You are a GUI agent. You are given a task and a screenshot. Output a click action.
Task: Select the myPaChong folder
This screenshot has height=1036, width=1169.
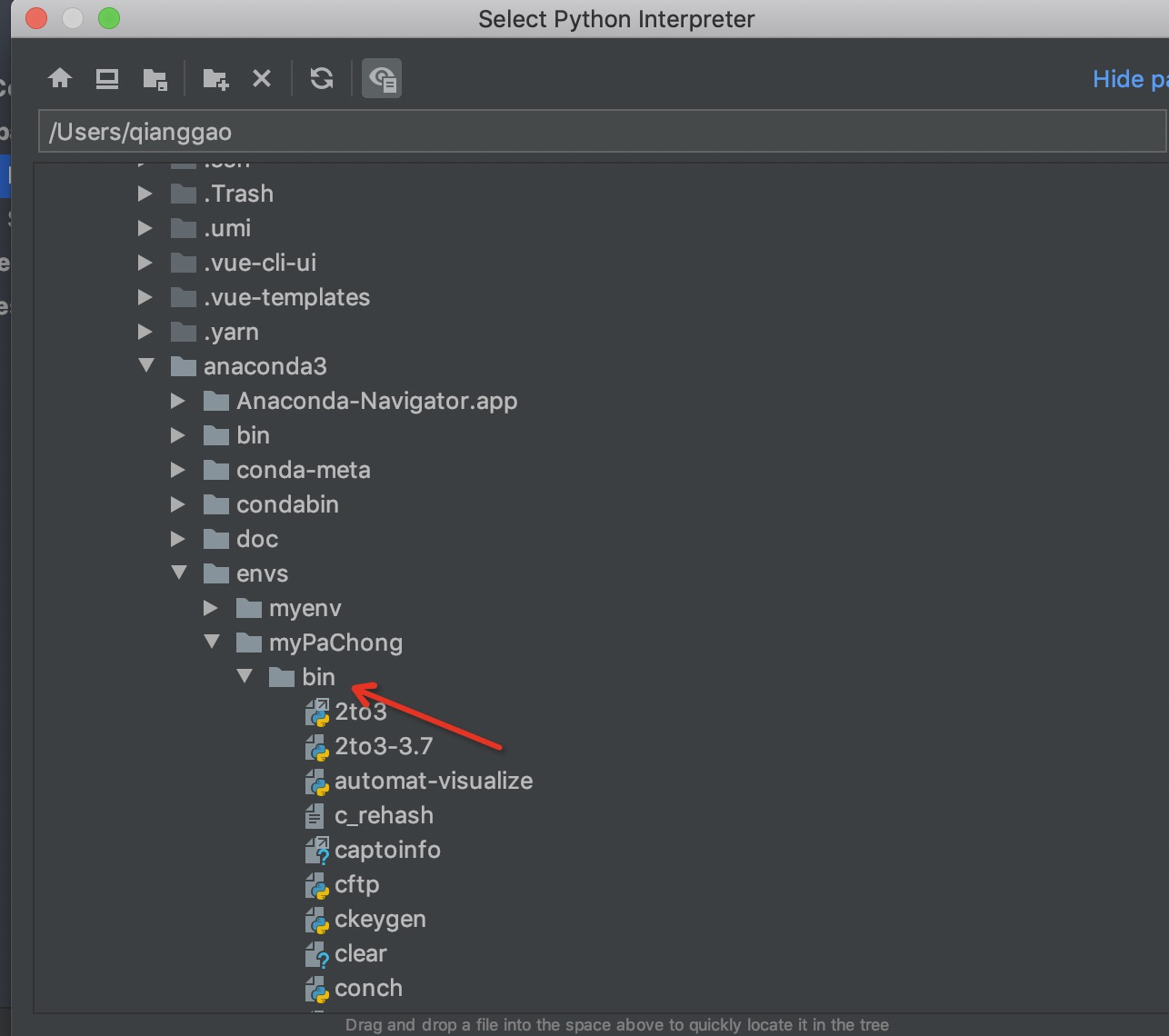pos(335,643)
